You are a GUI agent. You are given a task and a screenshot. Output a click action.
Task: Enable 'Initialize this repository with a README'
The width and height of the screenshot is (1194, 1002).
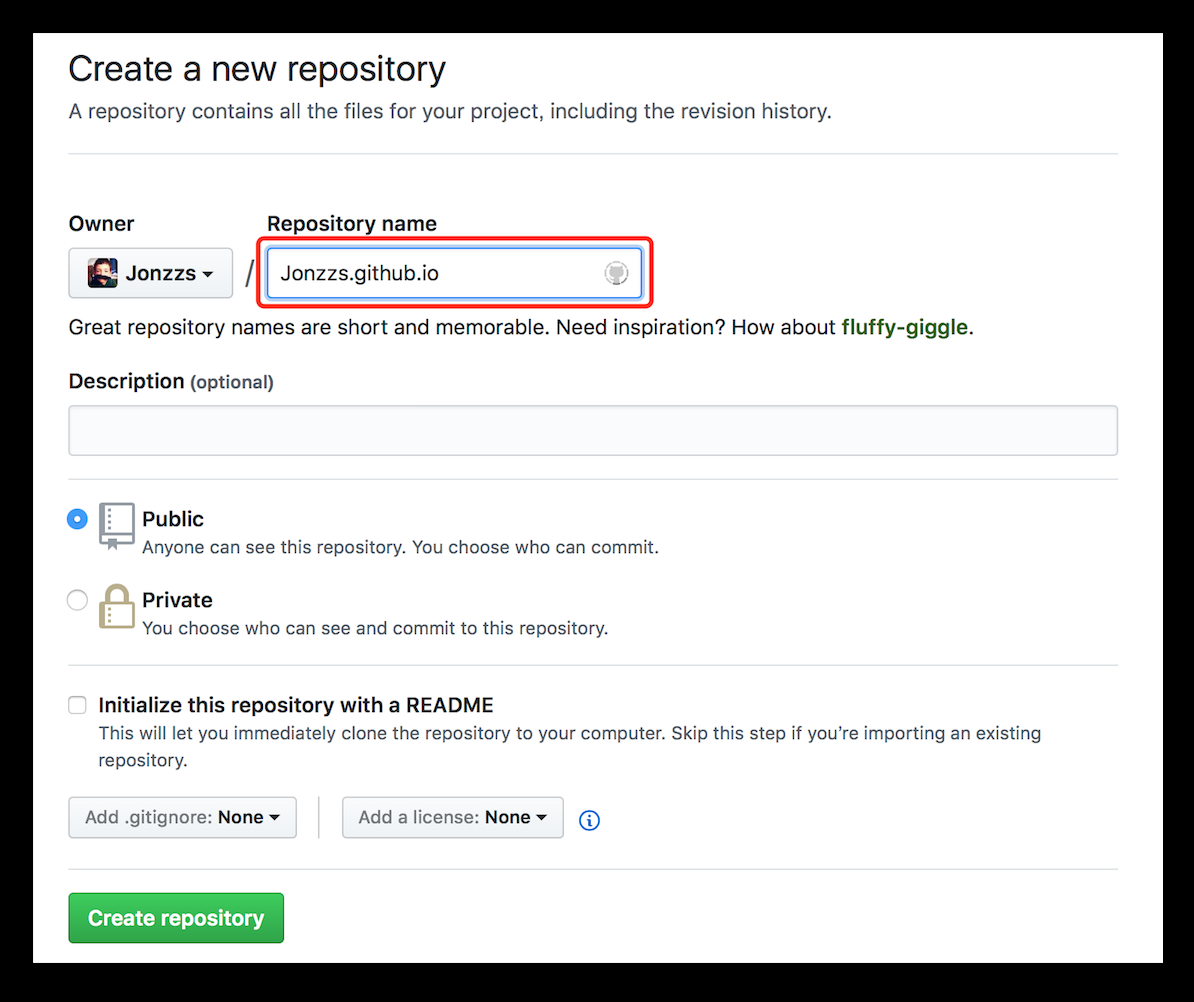click(77, 704)
